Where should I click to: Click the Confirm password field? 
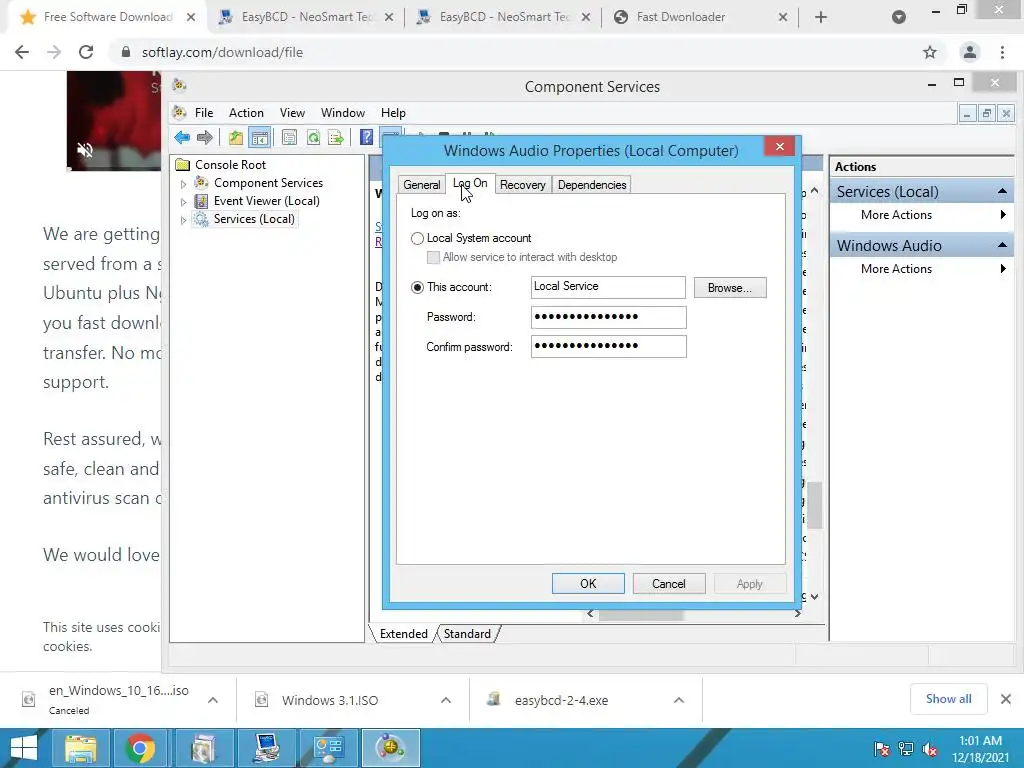[x=608, y=347]
